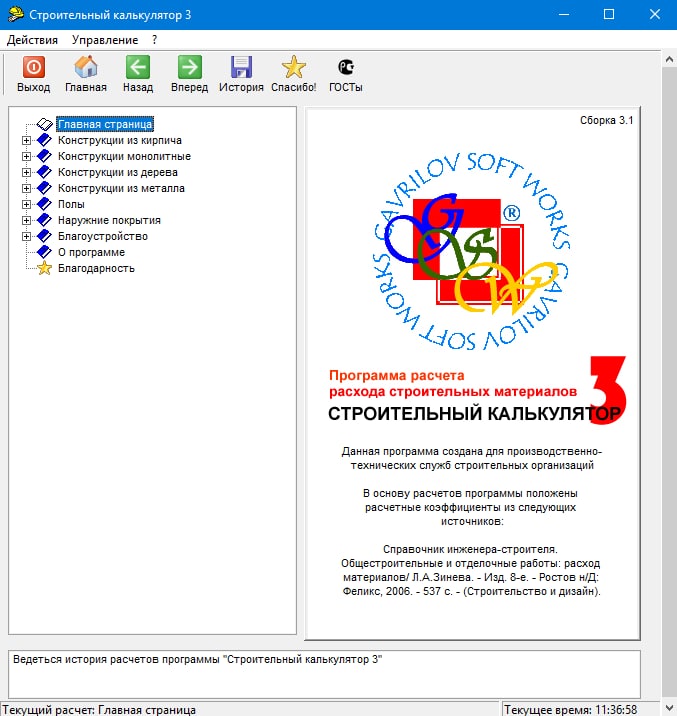Click star icon next to Благодарность
The width and height of the screenshot is (677, 716).
(x=44, y=268)
